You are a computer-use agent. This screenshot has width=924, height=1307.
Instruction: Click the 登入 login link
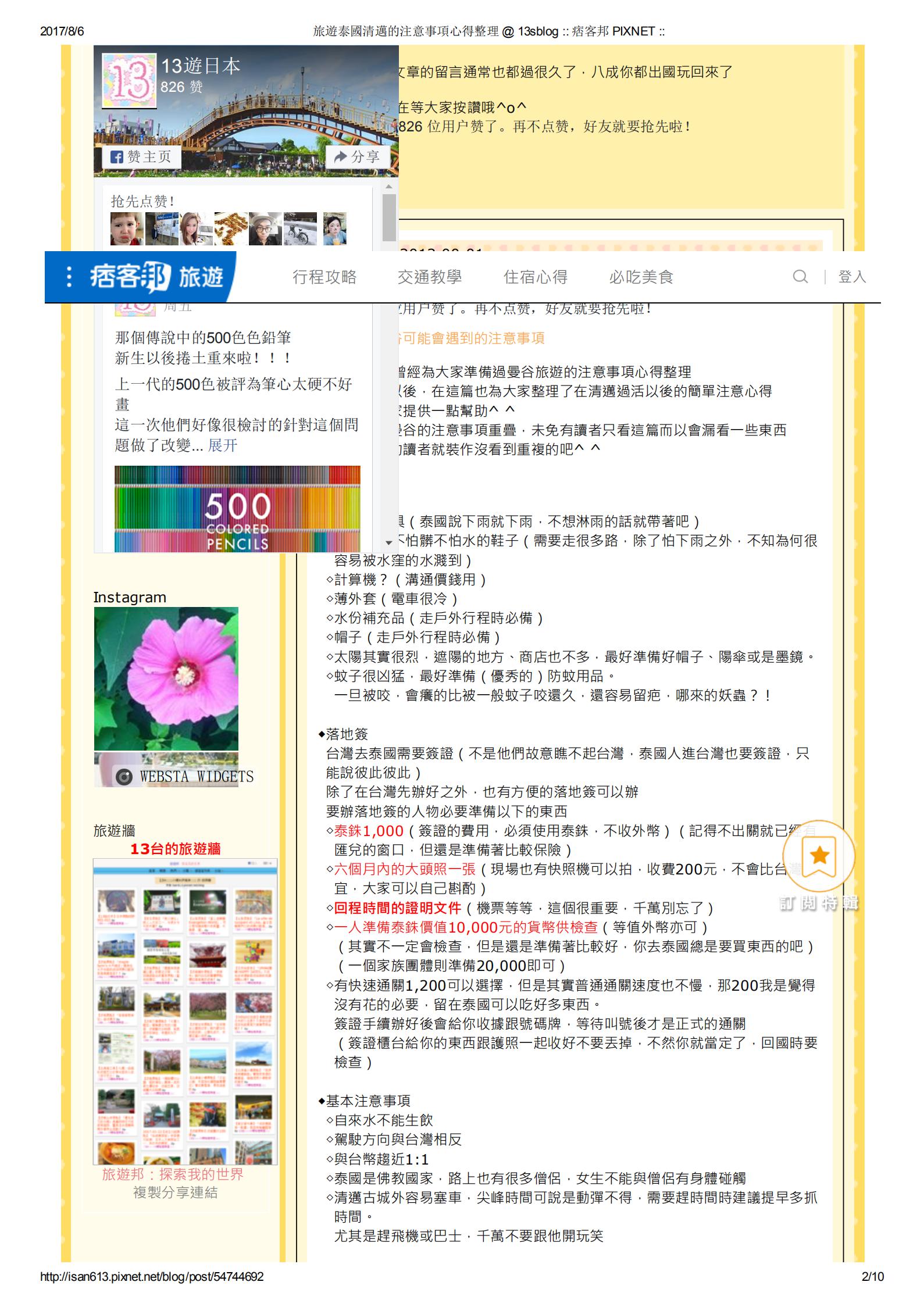[852, 277]
